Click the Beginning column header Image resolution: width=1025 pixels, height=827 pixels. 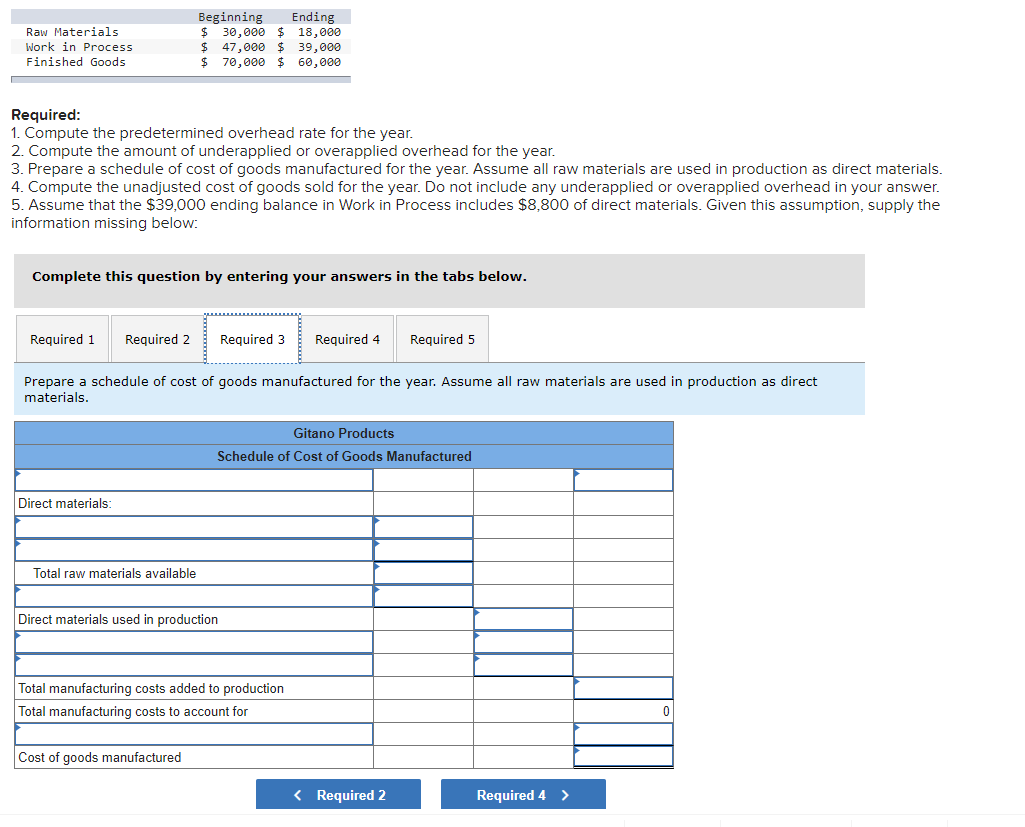click(x=230, y=17)
